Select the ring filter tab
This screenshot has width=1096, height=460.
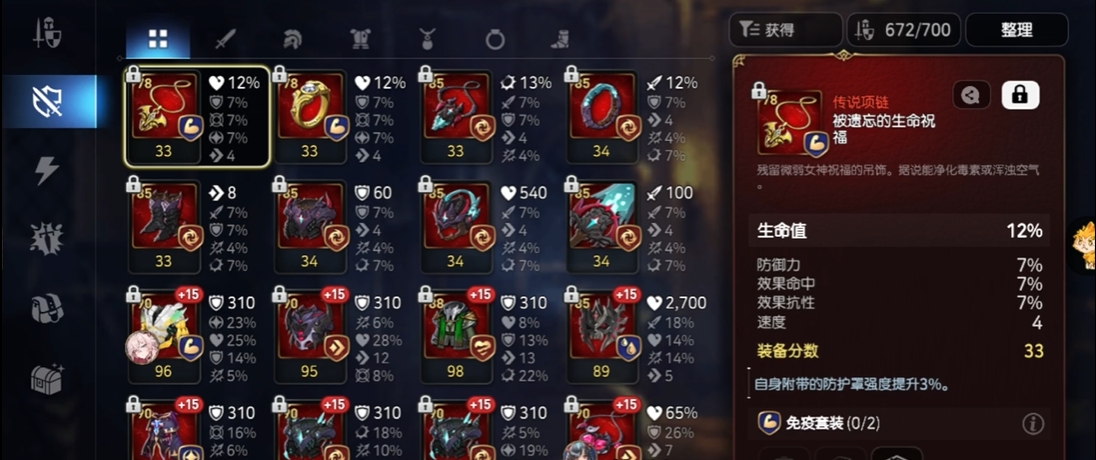click(495, 39)
